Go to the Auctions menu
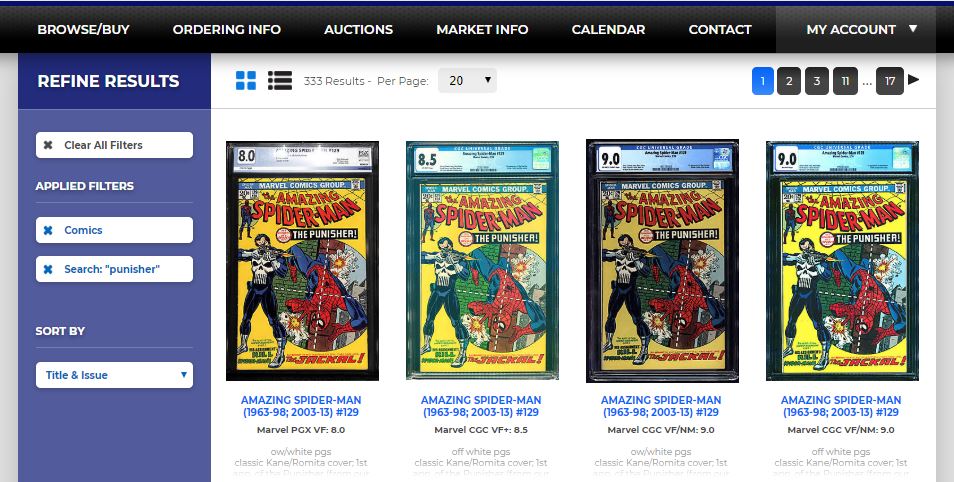 (358, 29)
